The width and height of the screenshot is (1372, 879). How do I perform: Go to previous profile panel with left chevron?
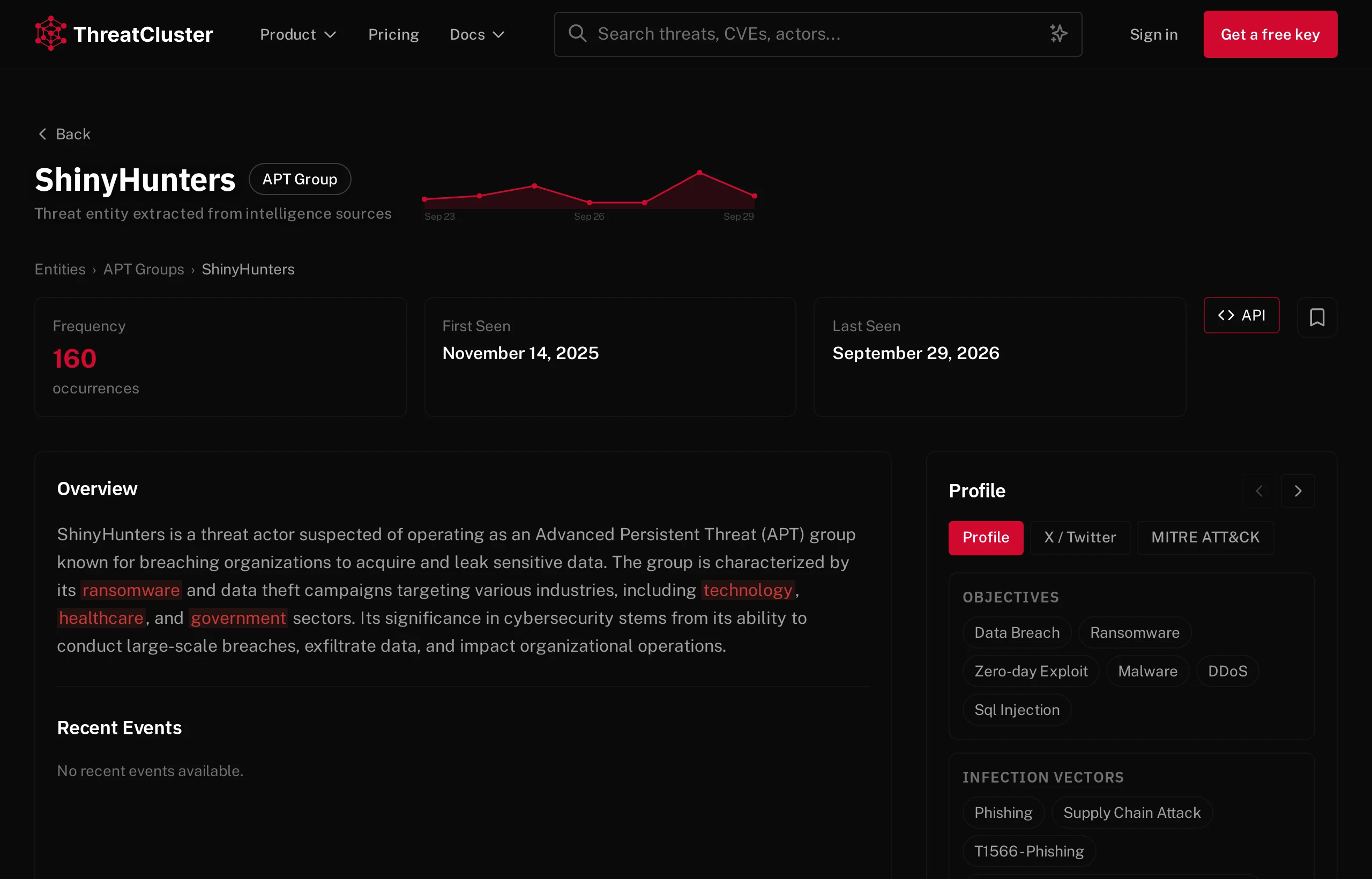(1259, 491)
